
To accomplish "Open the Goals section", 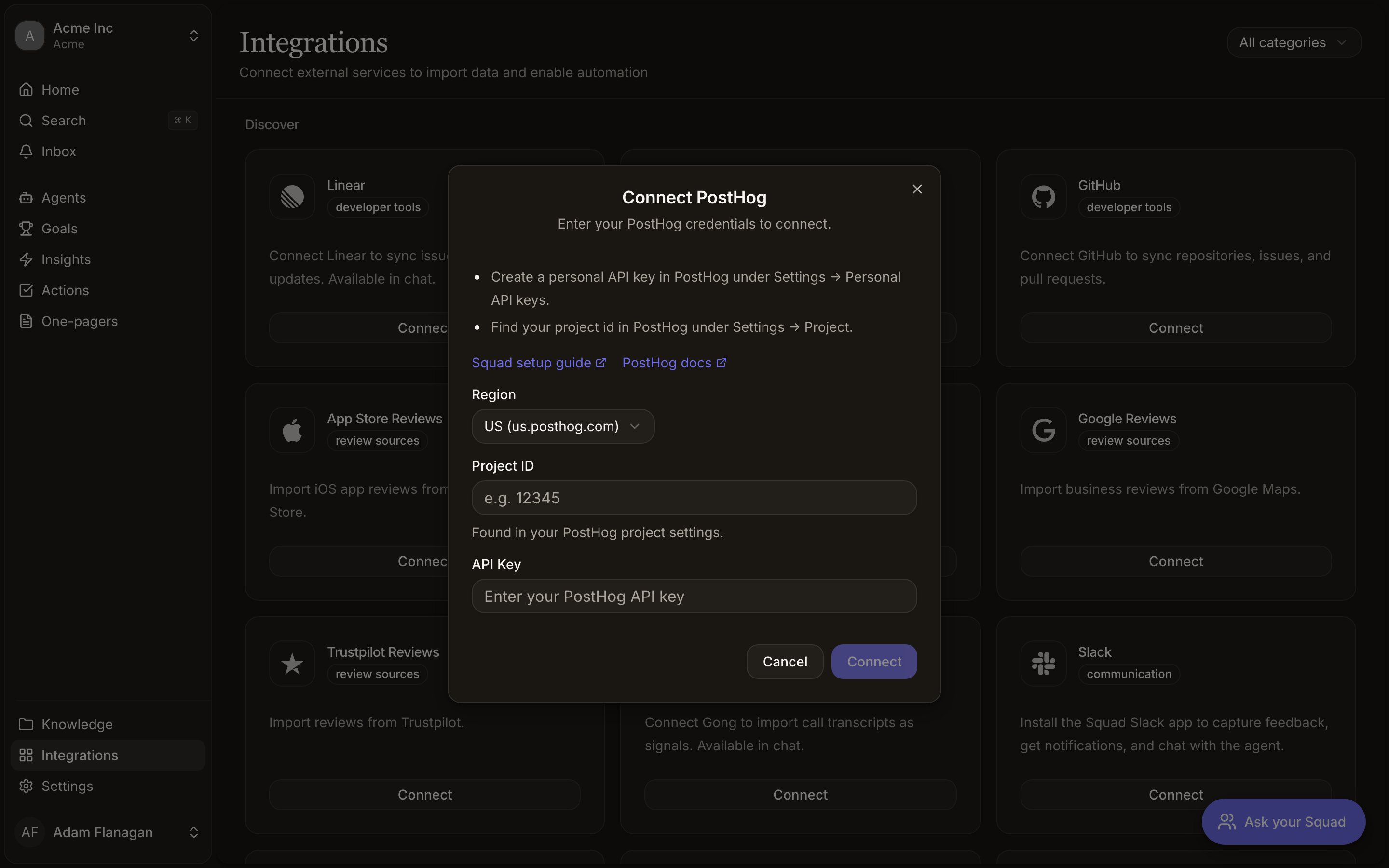I will [108, 229].
